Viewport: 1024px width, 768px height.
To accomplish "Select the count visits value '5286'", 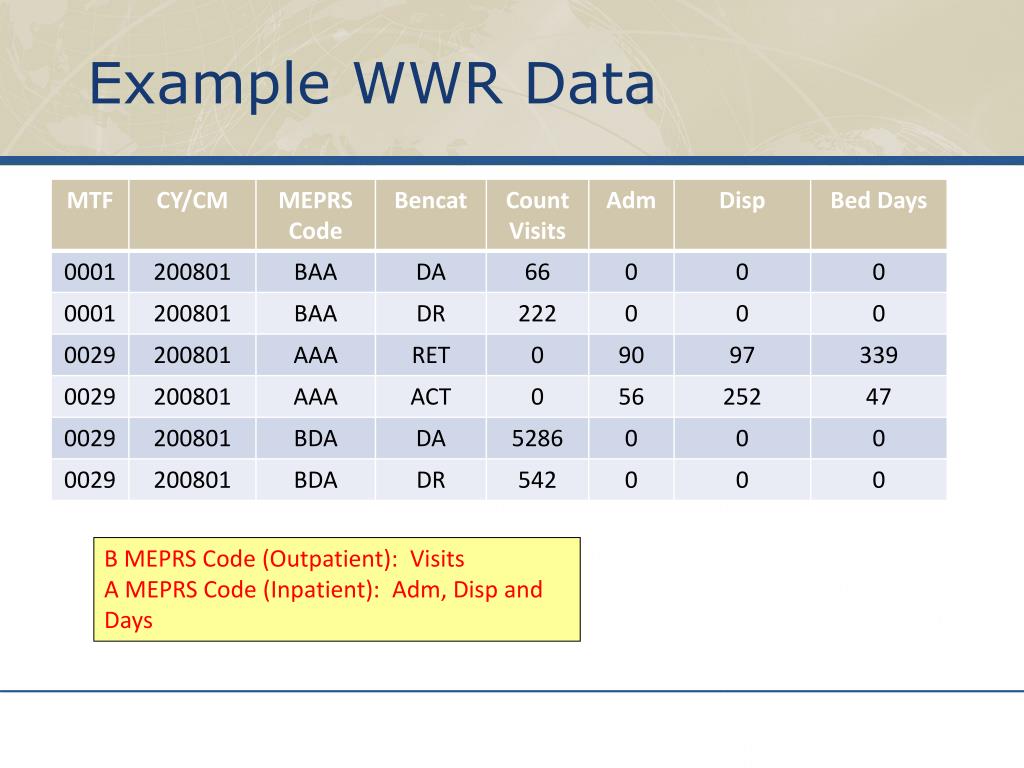I will (x=537, y=438).
